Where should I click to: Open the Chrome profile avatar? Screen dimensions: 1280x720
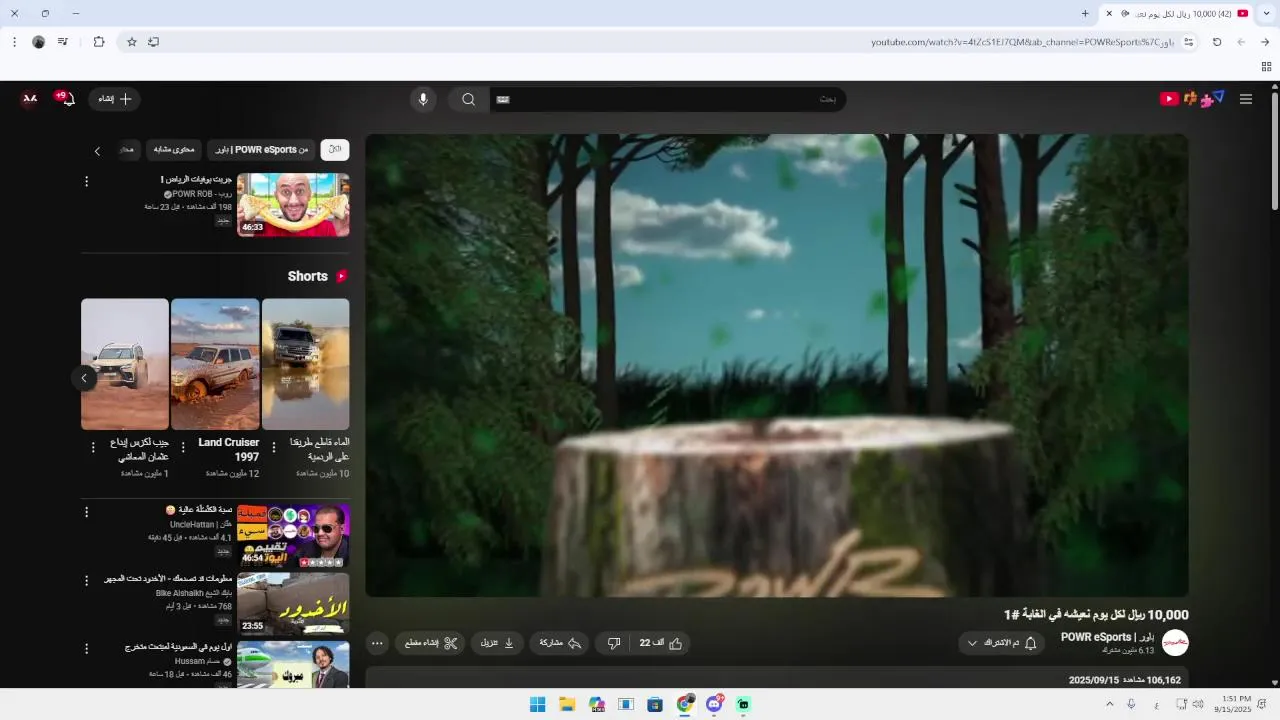pyautogui.click(x=38, y=42)
